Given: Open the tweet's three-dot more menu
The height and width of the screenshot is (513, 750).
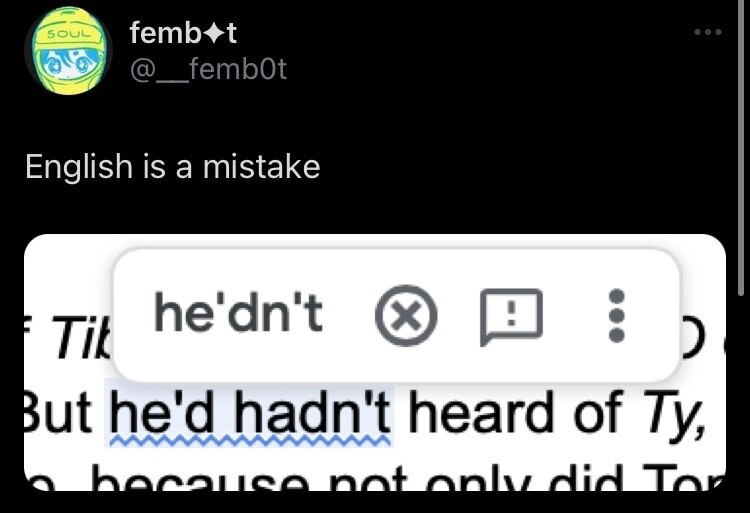Looking at the screenshot, I should [x=707, y=32].
